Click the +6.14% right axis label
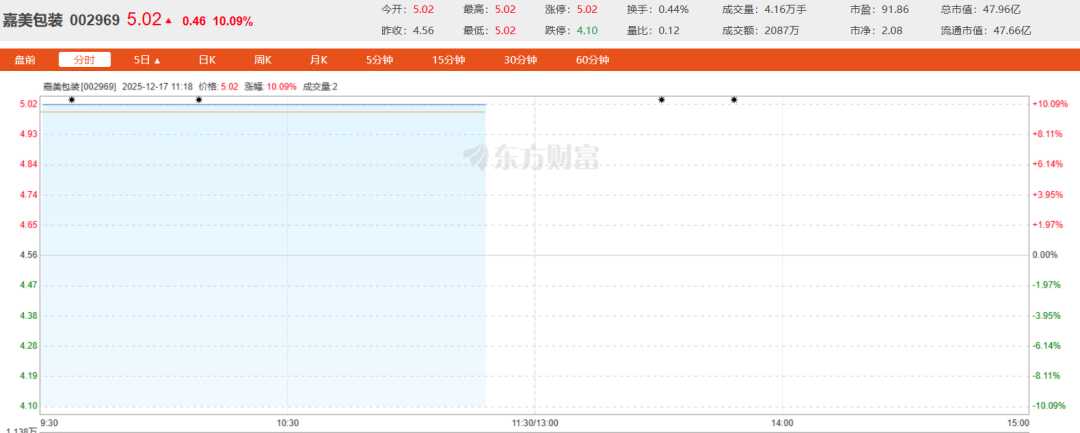Image resolution: width=1080 pixels, height=433 pixels. tap(1048, 165)
